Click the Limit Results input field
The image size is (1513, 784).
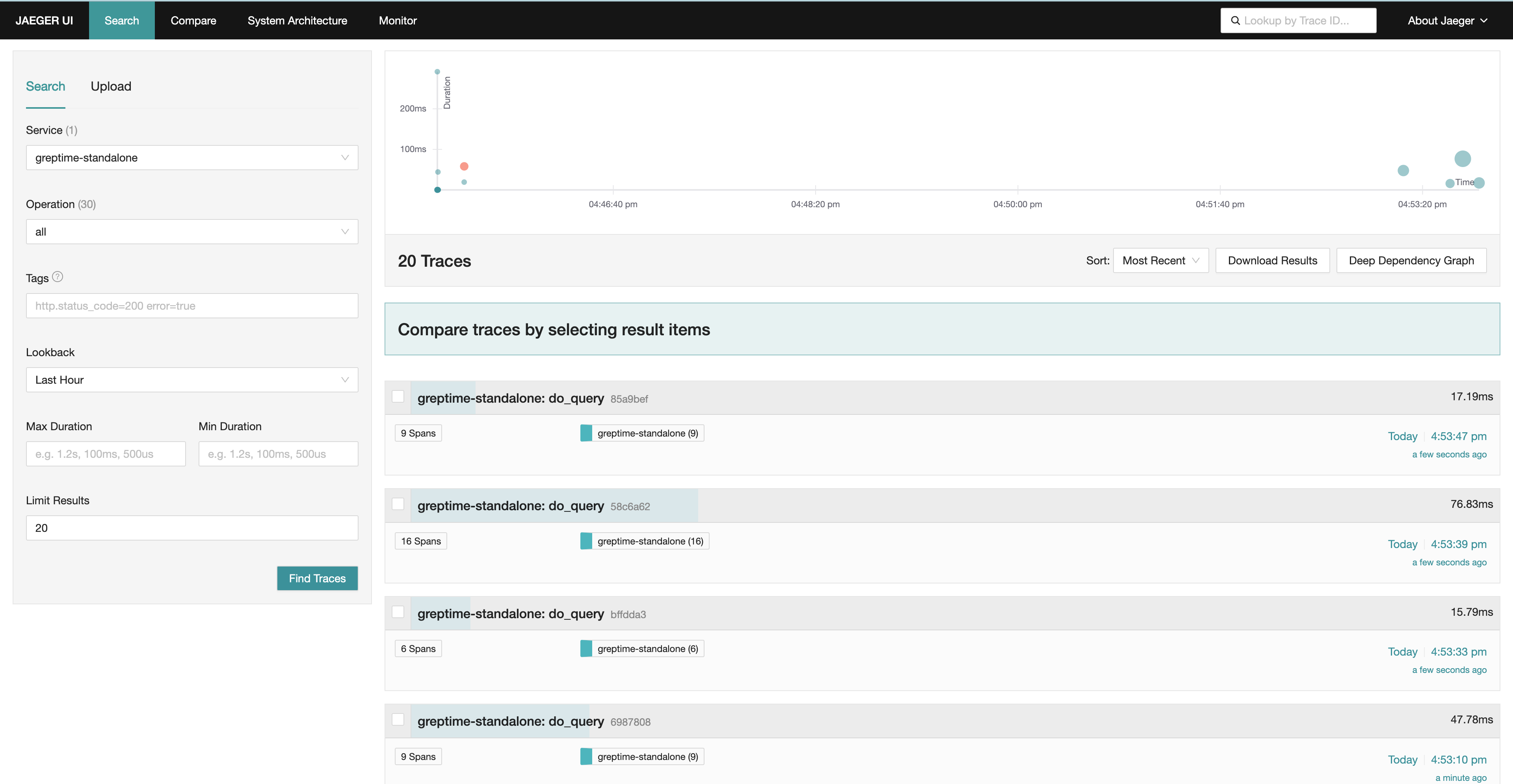(191, 528)
